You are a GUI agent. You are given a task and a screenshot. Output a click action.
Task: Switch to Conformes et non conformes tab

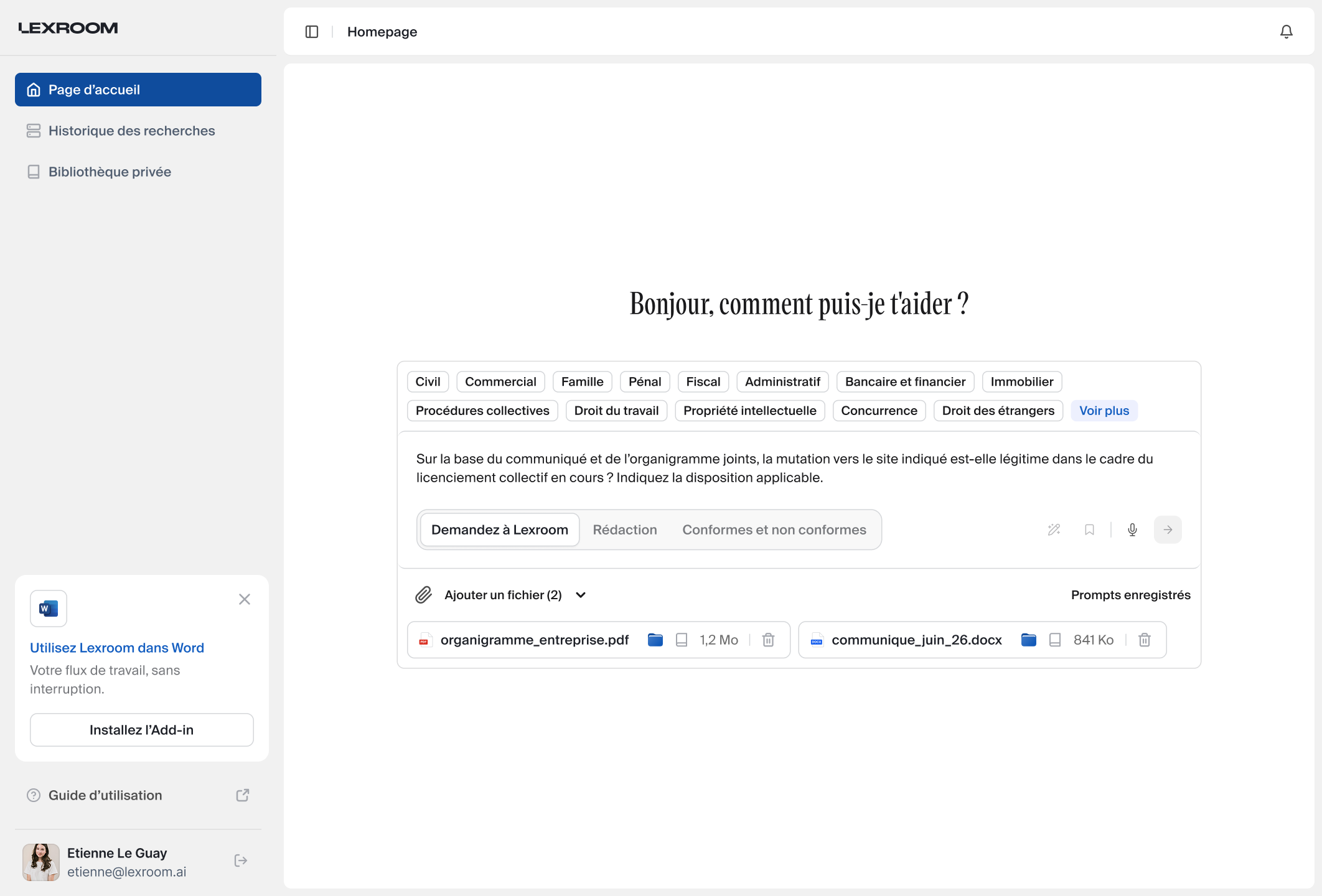[x=774, y=530]
